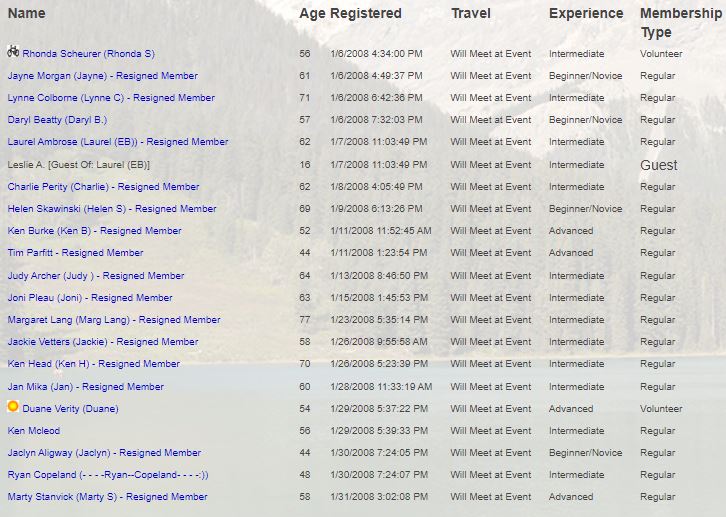The image size is (726, 517).
Task: Click registration time 1/6/2008 4:49:37 PM
Action: [376, 76]
